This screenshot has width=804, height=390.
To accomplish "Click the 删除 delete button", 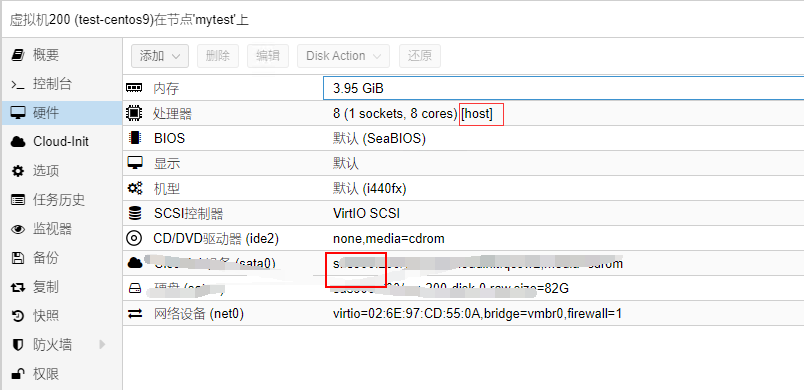I will [x=218, y=56].
